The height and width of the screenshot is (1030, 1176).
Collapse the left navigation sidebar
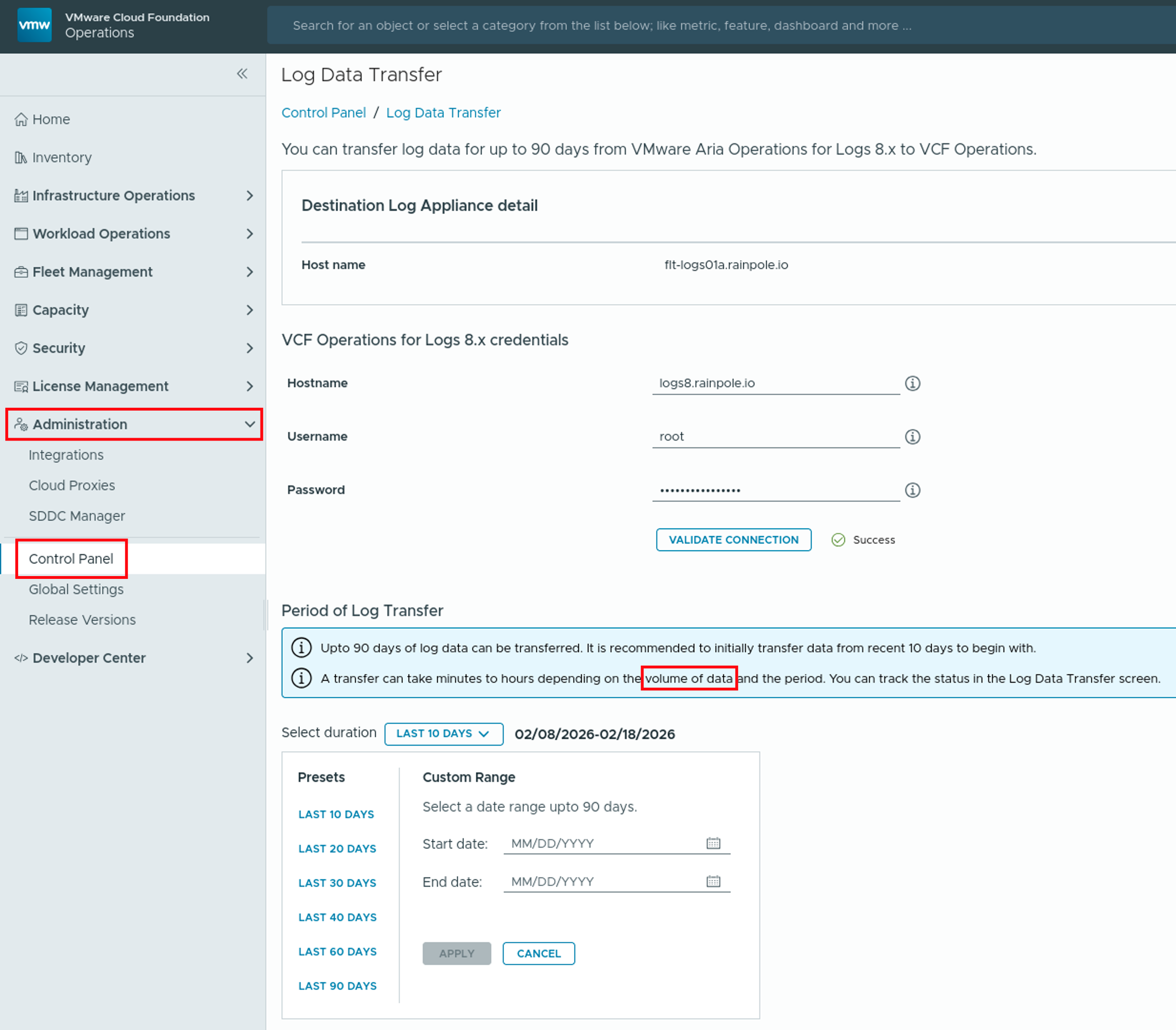coord(242,73)
